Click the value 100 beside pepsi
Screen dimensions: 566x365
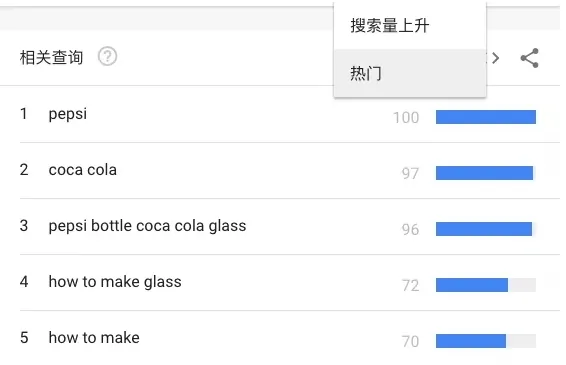[406, 118]
